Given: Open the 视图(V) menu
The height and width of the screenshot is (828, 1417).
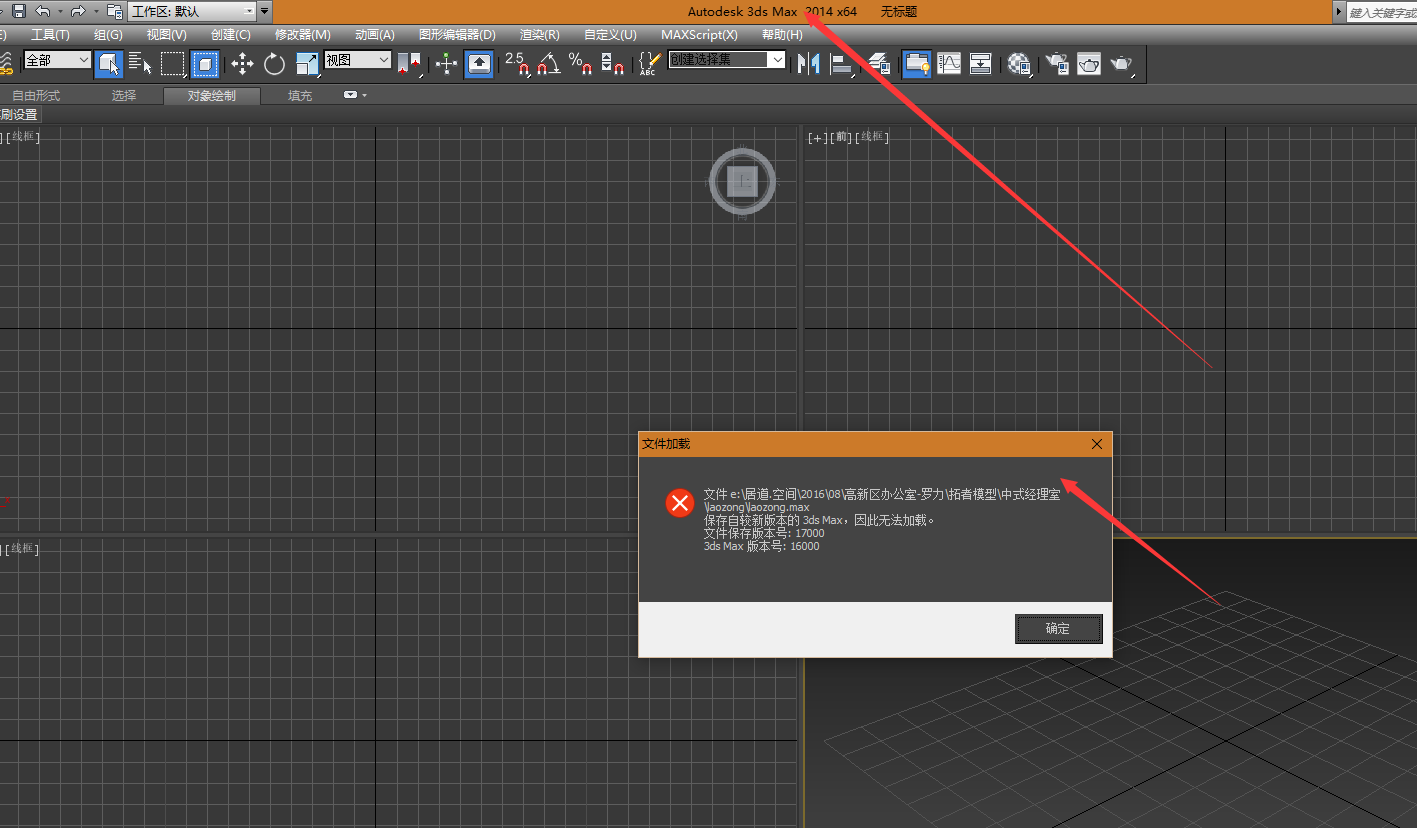Looking at the screenshot, I should (166, 34).
